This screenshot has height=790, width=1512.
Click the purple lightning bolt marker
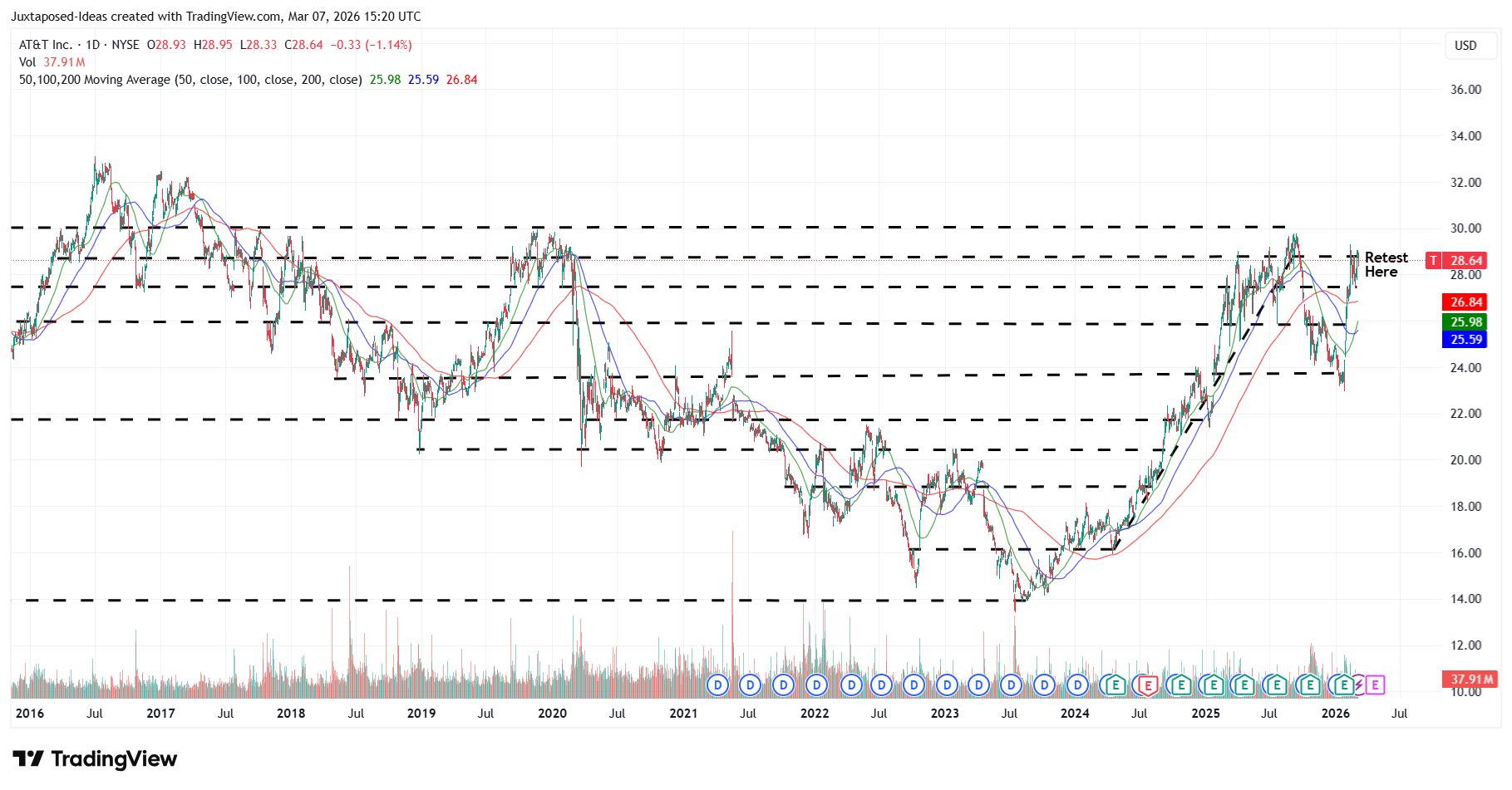pyautogui.click(x=1359, y=685)
